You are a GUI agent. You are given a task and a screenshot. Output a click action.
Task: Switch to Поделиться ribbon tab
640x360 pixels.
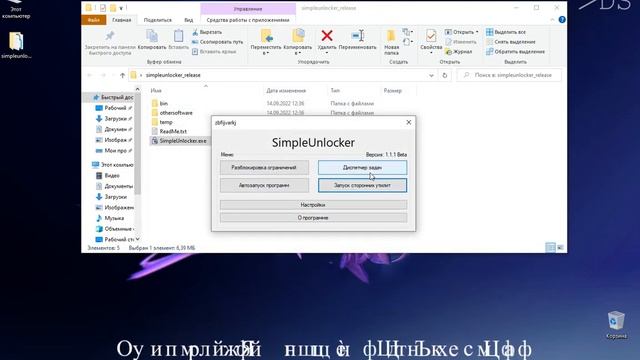click(158, 20)
